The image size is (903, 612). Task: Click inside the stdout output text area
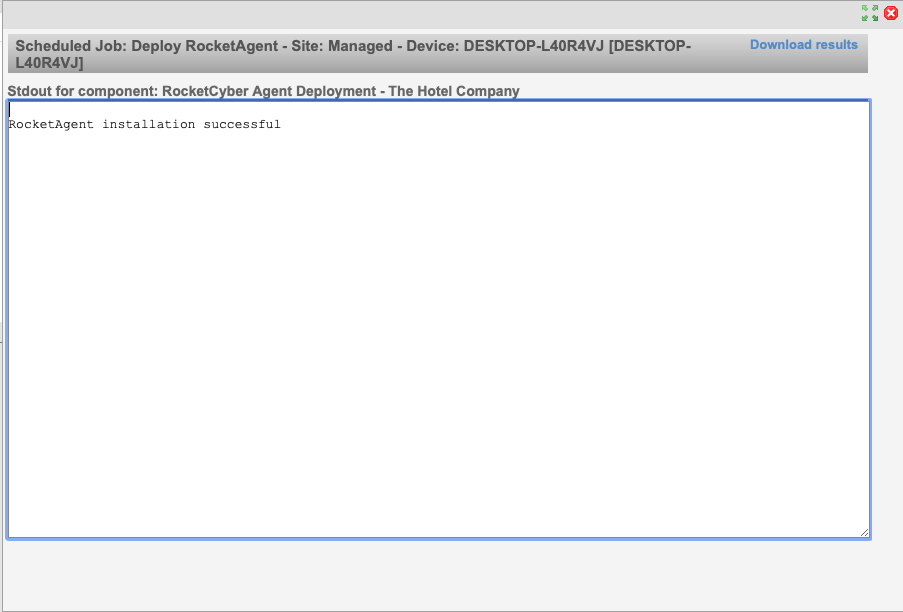click(x=438, y=320)
